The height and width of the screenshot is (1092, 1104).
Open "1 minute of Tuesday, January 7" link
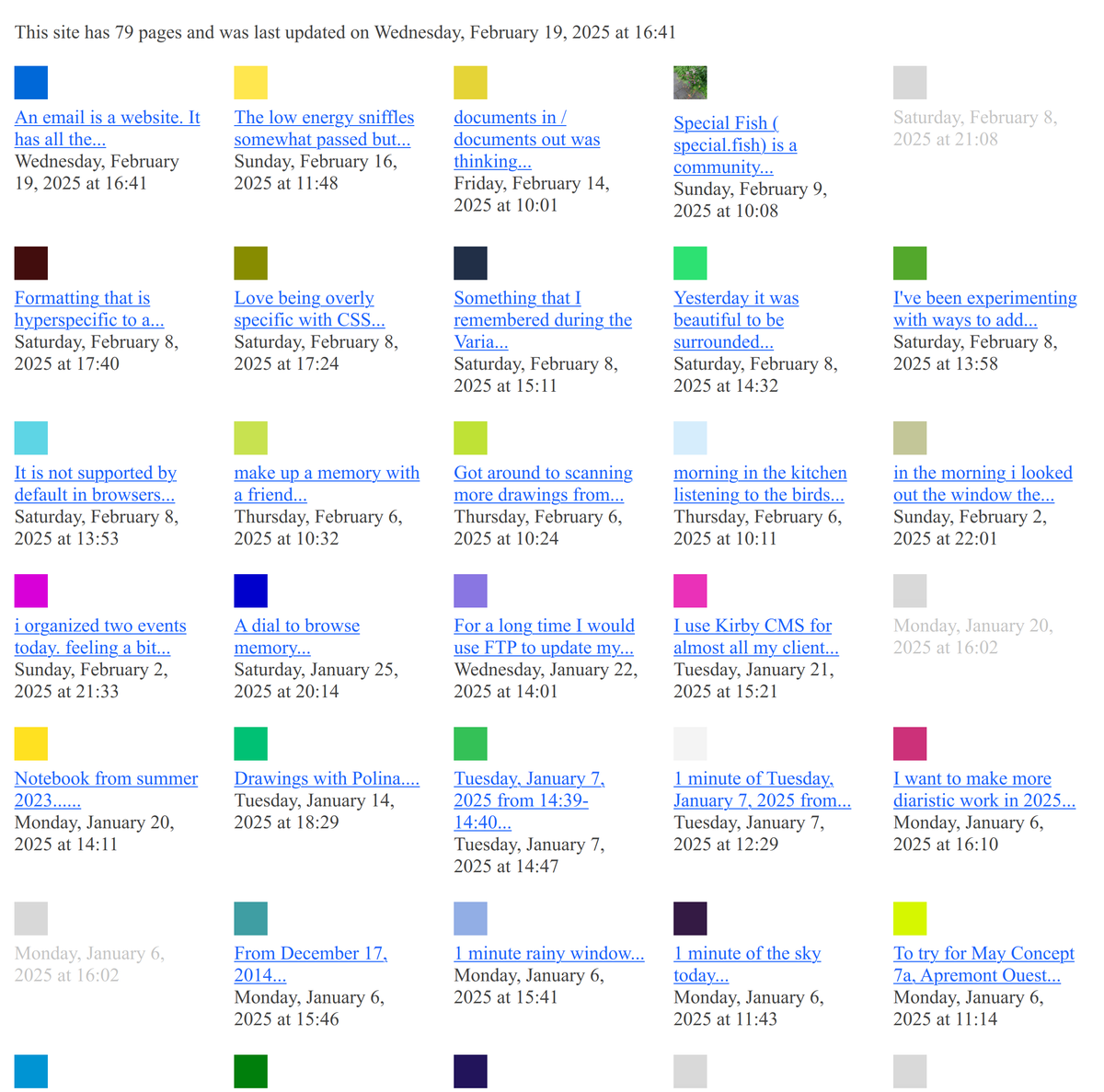tap(762, 789)
